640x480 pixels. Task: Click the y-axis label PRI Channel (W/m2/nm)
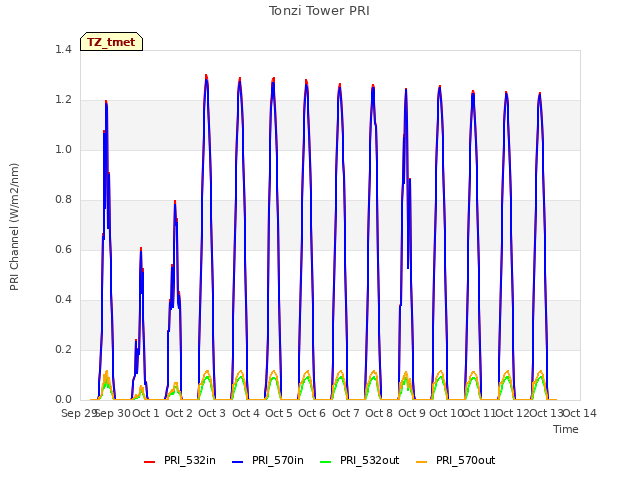pos(14,227)
